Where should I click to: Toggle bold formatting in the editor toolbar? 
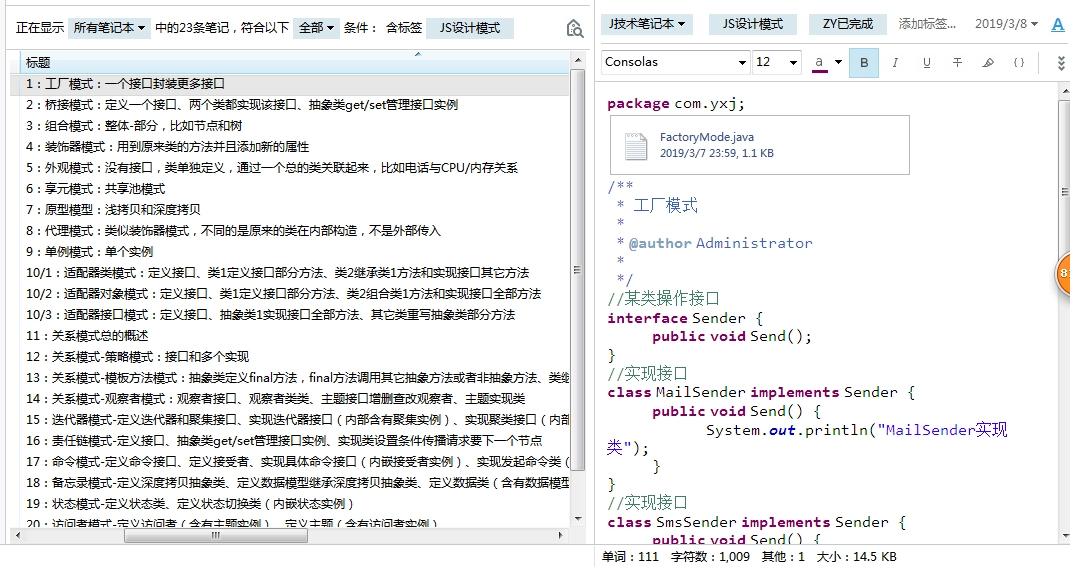pos(864,63)
